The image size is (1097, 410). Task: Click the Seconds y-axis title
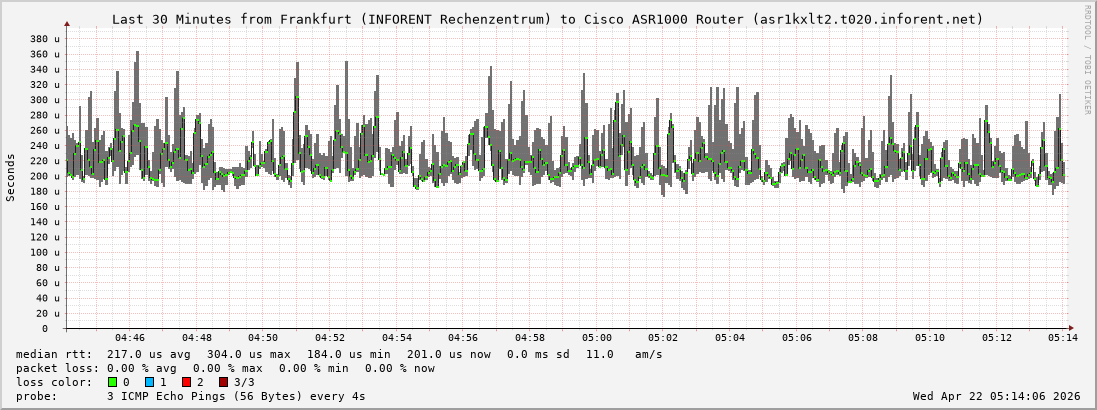click(x=11, y=177)
